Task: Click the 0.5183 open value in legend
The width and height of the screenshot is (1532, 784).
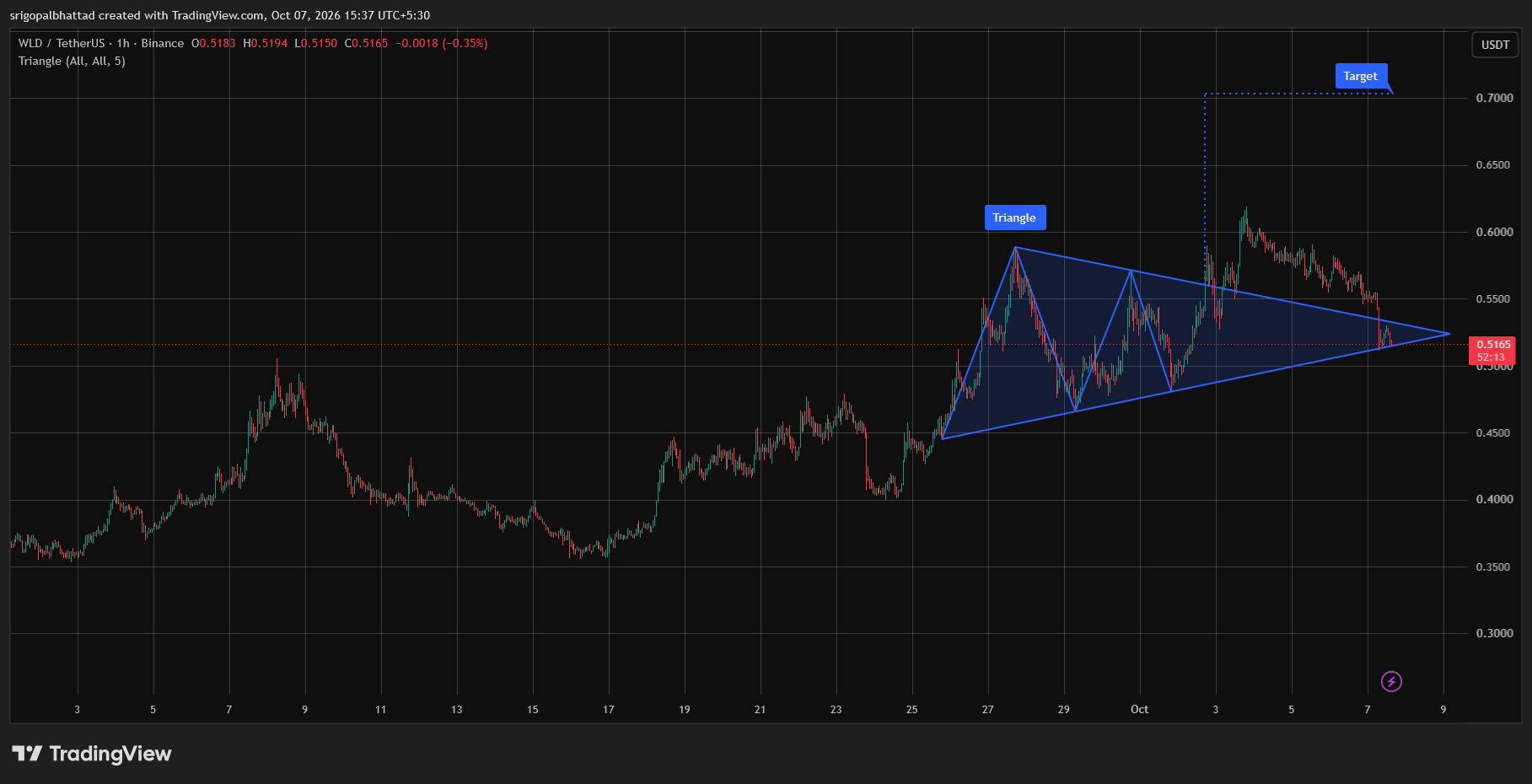Action: pyautogui.click(x=218, y=43)
